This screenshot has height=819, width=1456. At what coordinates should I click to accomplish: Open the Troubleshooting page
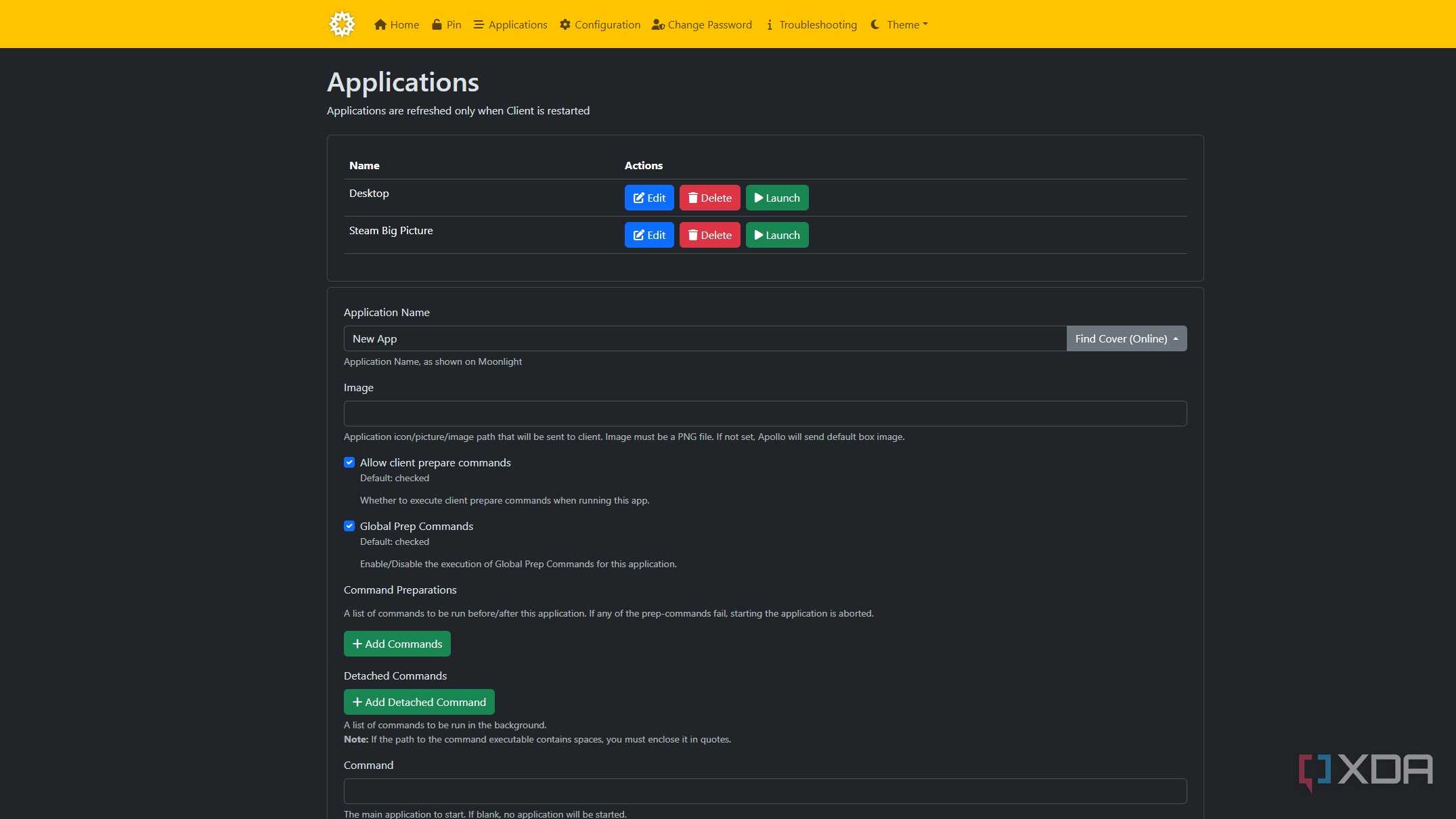pos(811,24)
